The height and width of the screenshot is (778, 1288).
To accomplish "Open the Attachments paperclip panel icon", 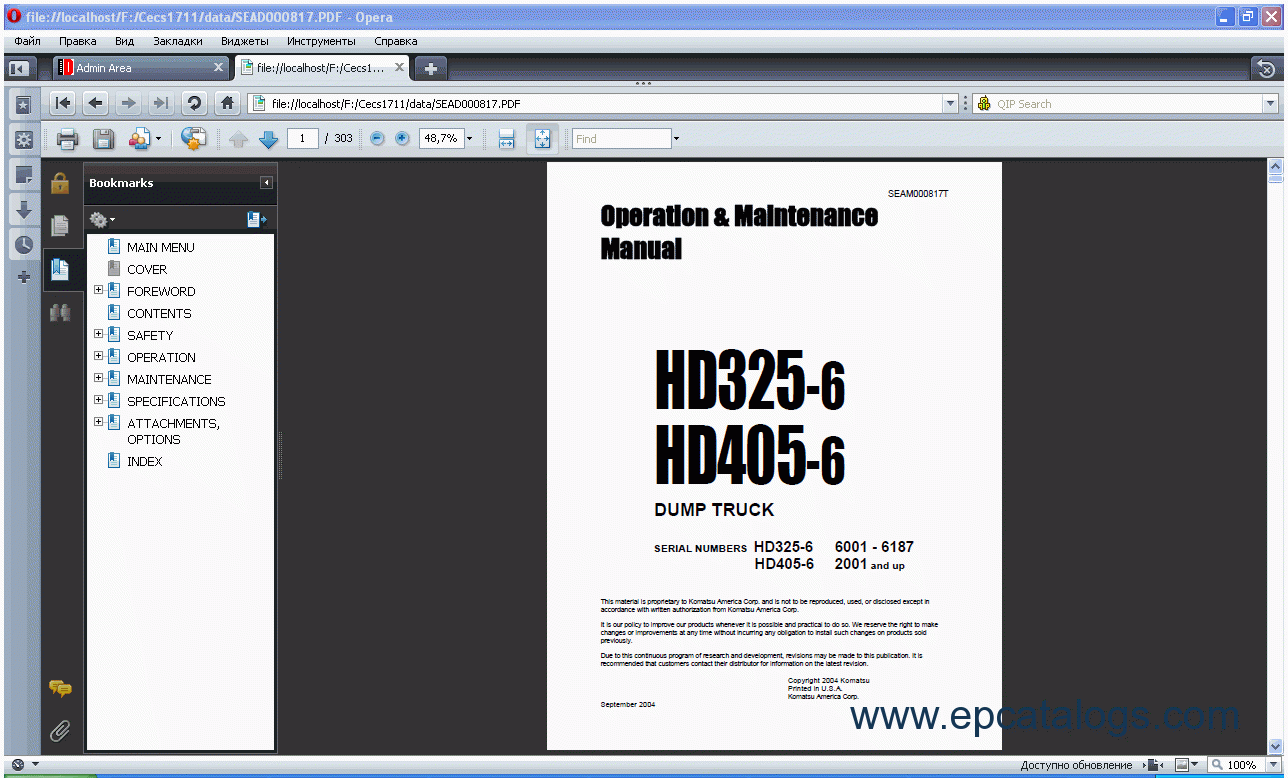I will click(x=60, y=731).
